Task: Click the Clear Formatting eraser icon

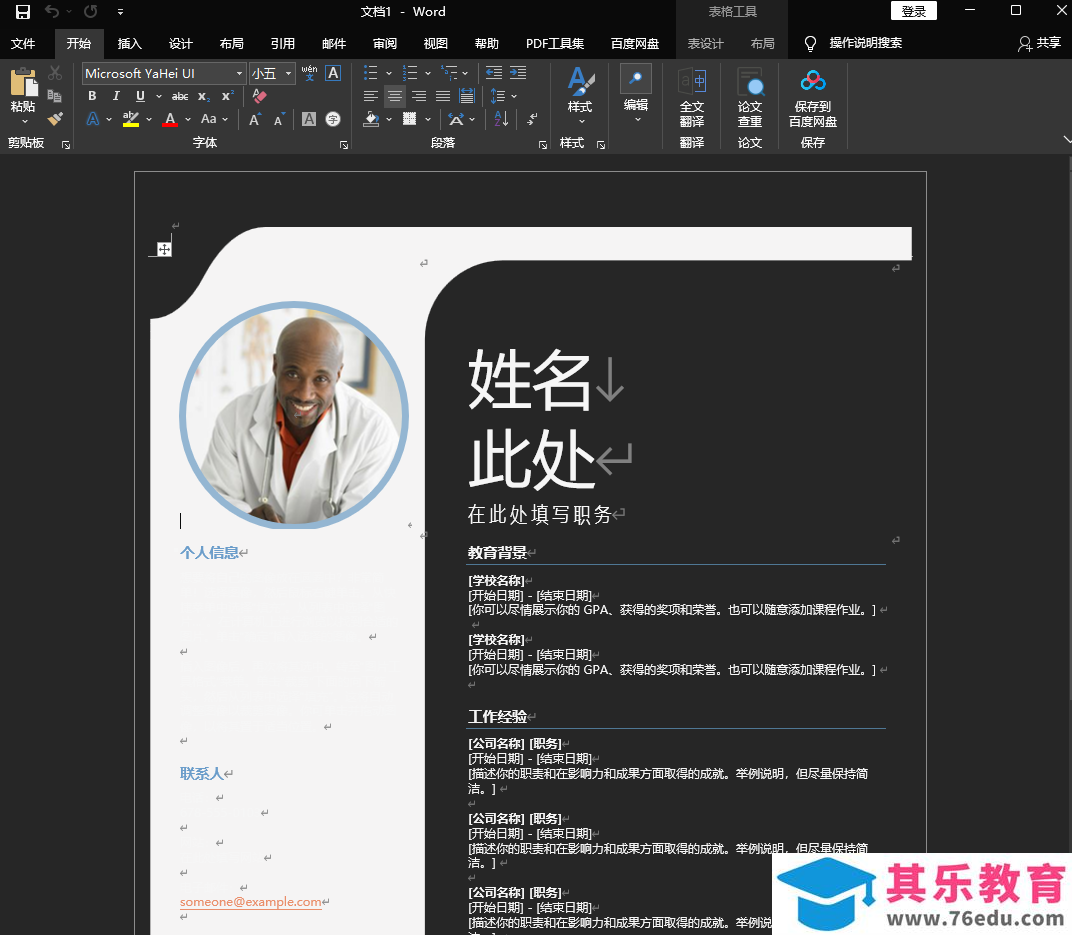Action: [x=259, y=96]
